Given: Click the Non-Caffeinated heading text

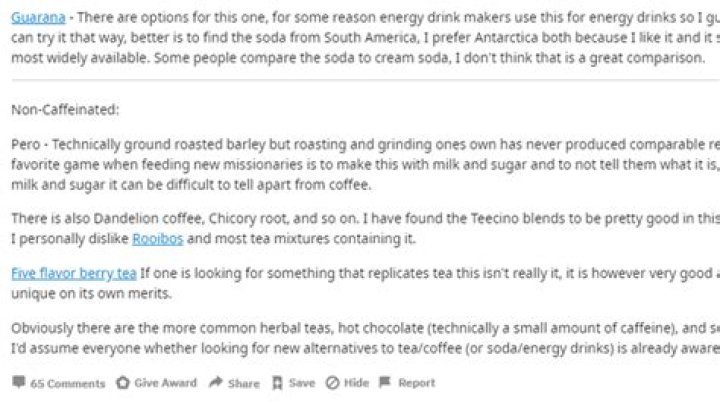Looking at the screenshot, I should (x=60, y=108).
